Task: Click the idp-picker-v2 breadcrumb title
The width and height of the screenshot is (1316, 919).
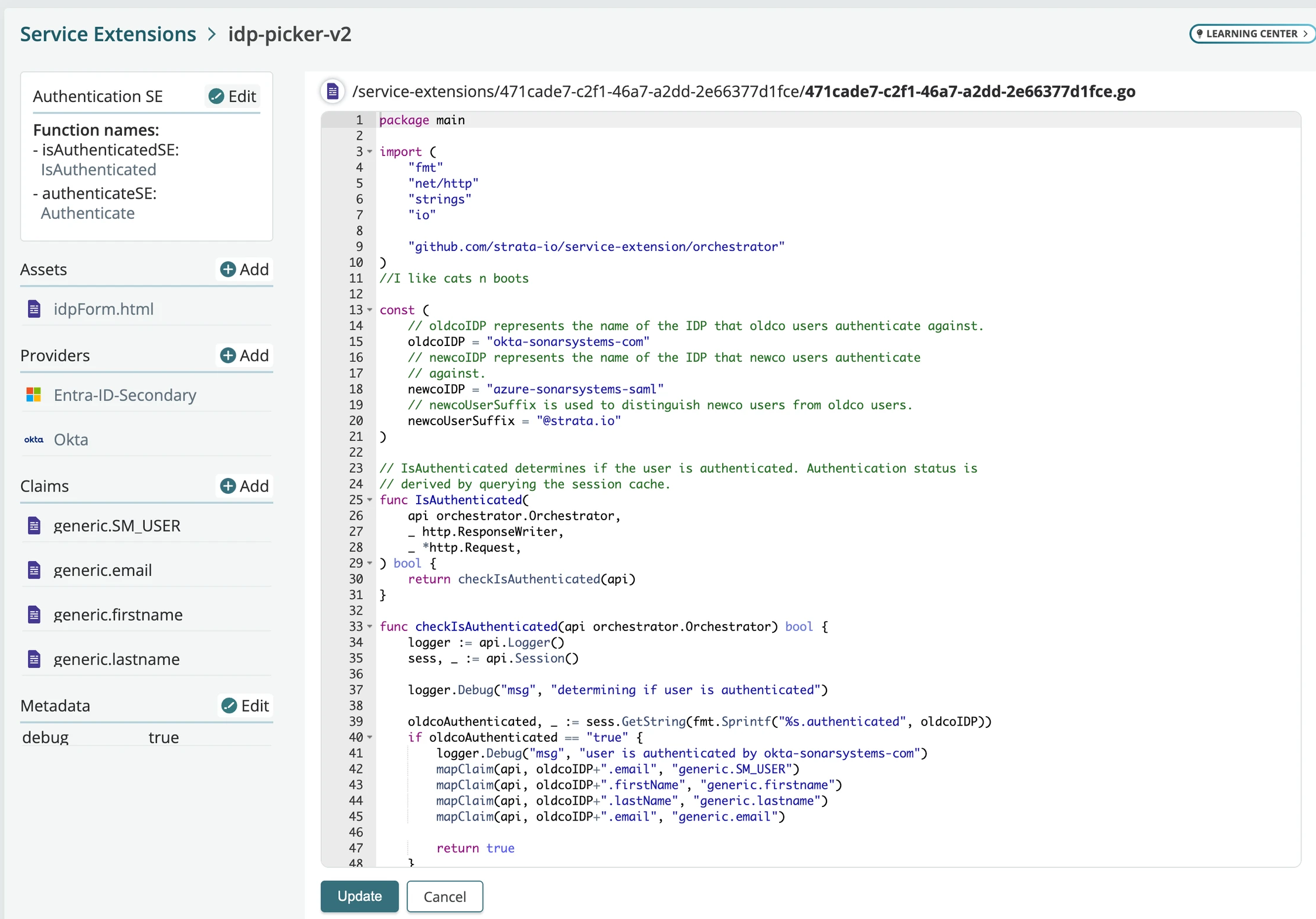Action: [x=290, y=34]
